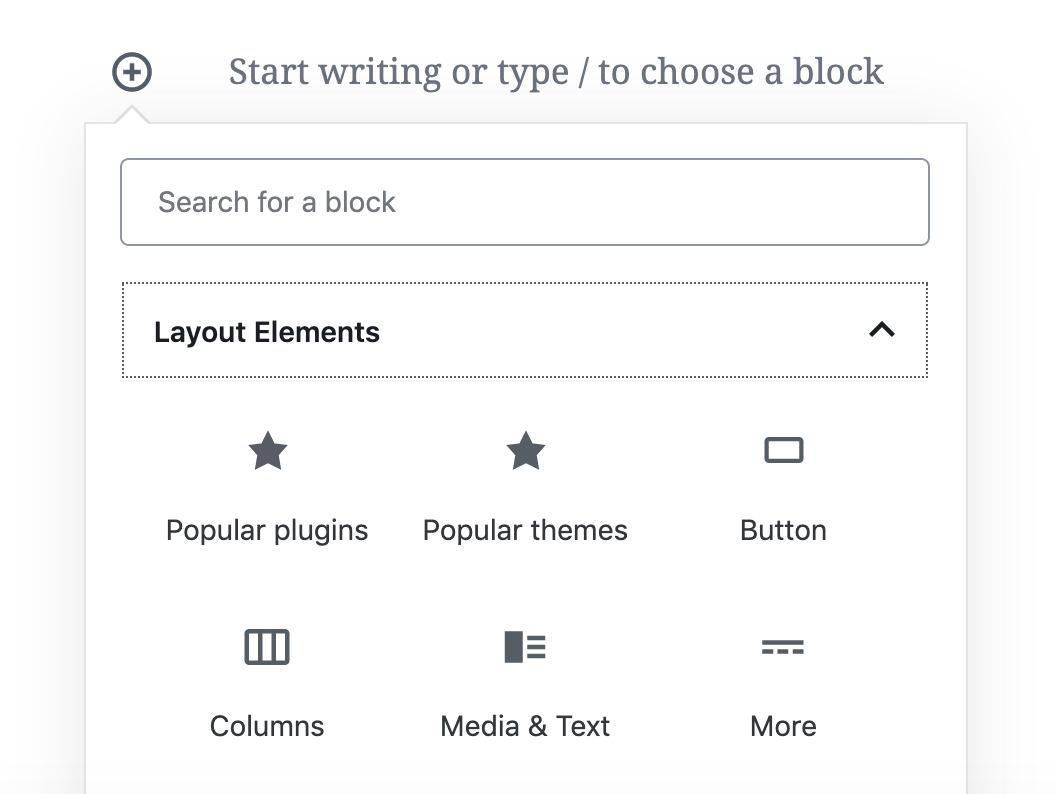Choose the Columns block icon
Image resolution: width=1056 pixels, height=794 pixels.
pos(267,647)
